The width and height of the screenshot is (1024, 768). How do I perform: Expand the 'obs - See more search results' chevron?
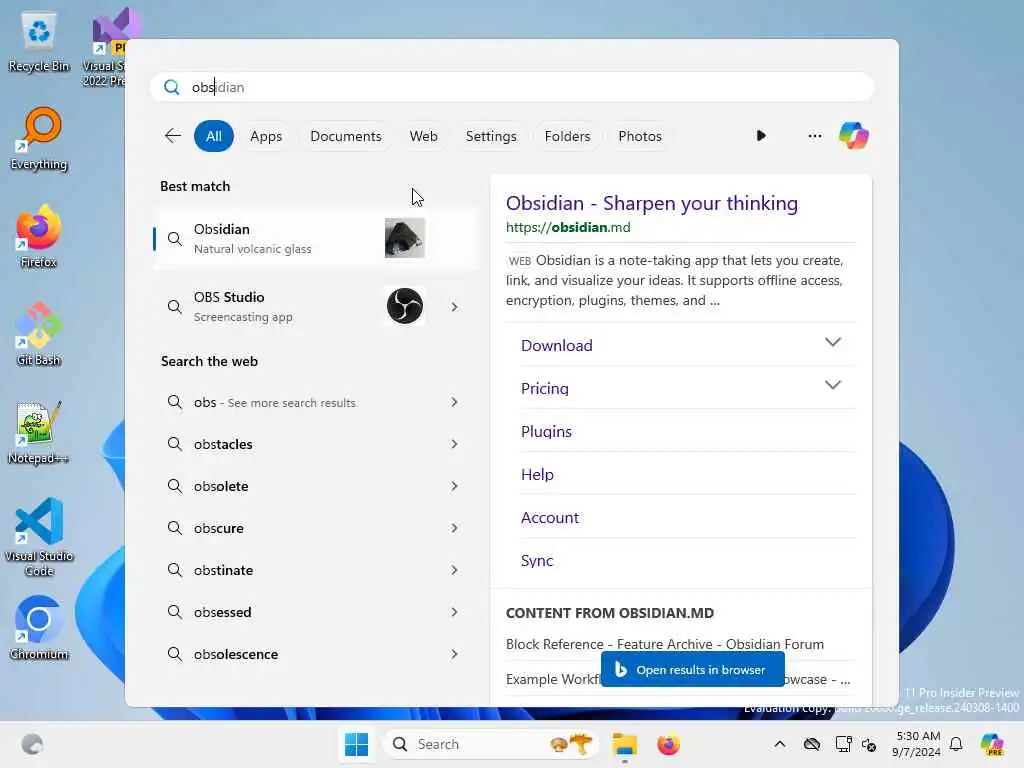pyautogui.click(x=454, y=402)
